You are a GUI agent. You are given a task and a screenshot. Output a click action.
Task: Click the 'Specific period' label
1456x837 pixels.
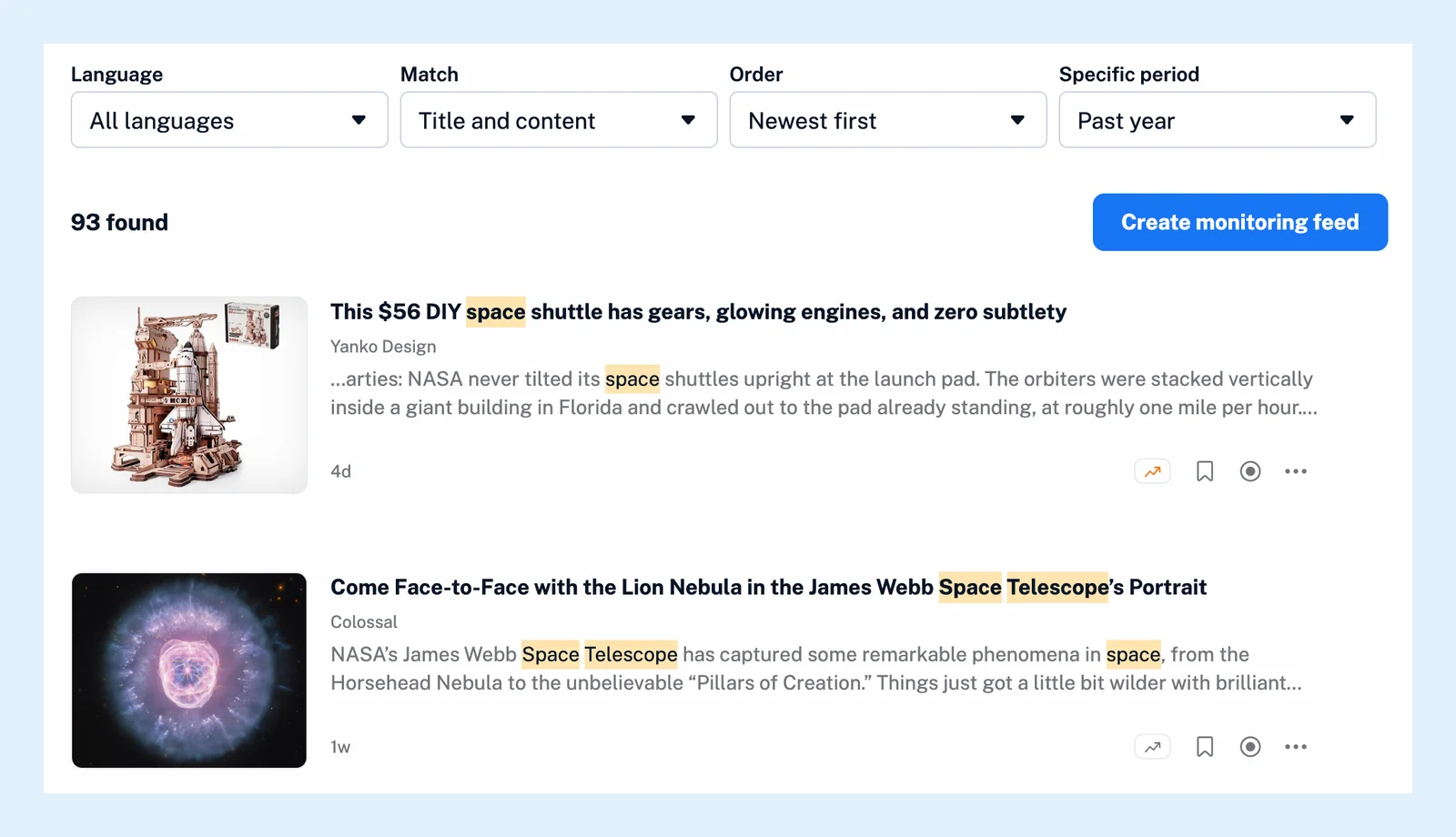pyautogui.click(x=1128, y=75)
